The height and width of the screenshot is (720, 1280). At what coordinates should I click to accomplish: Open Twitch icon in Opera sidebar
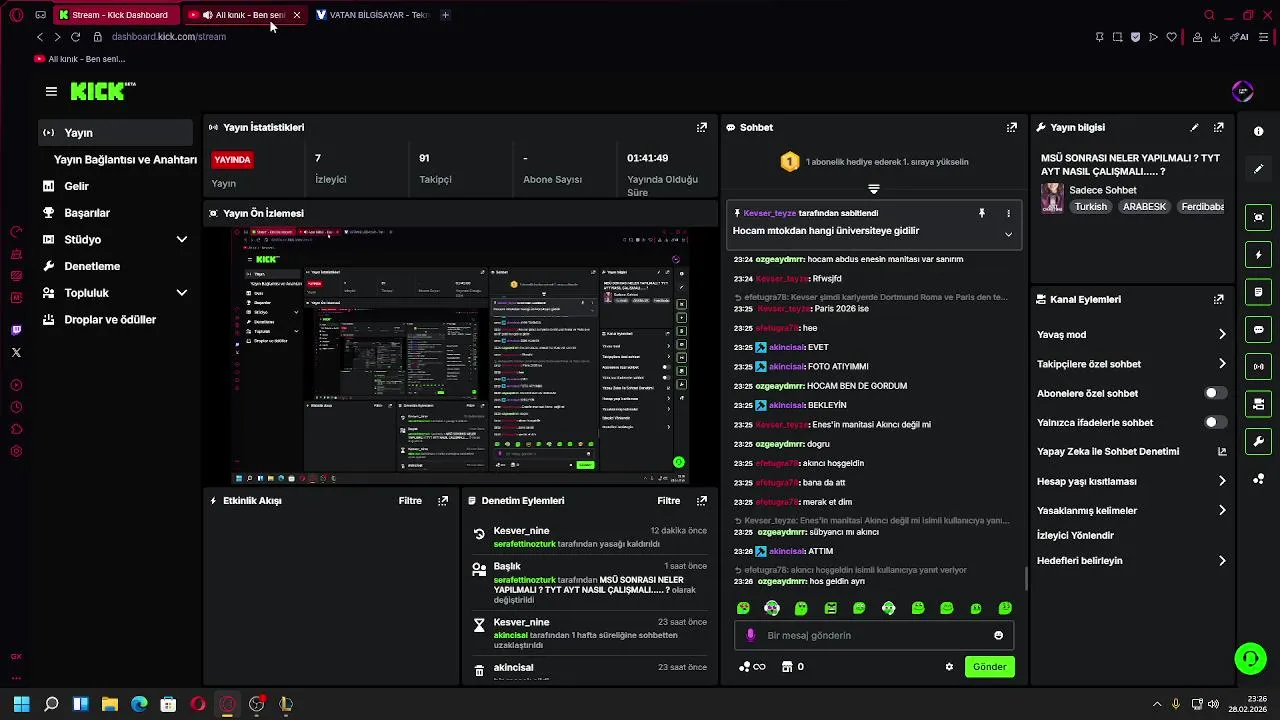tap(16, 330)
